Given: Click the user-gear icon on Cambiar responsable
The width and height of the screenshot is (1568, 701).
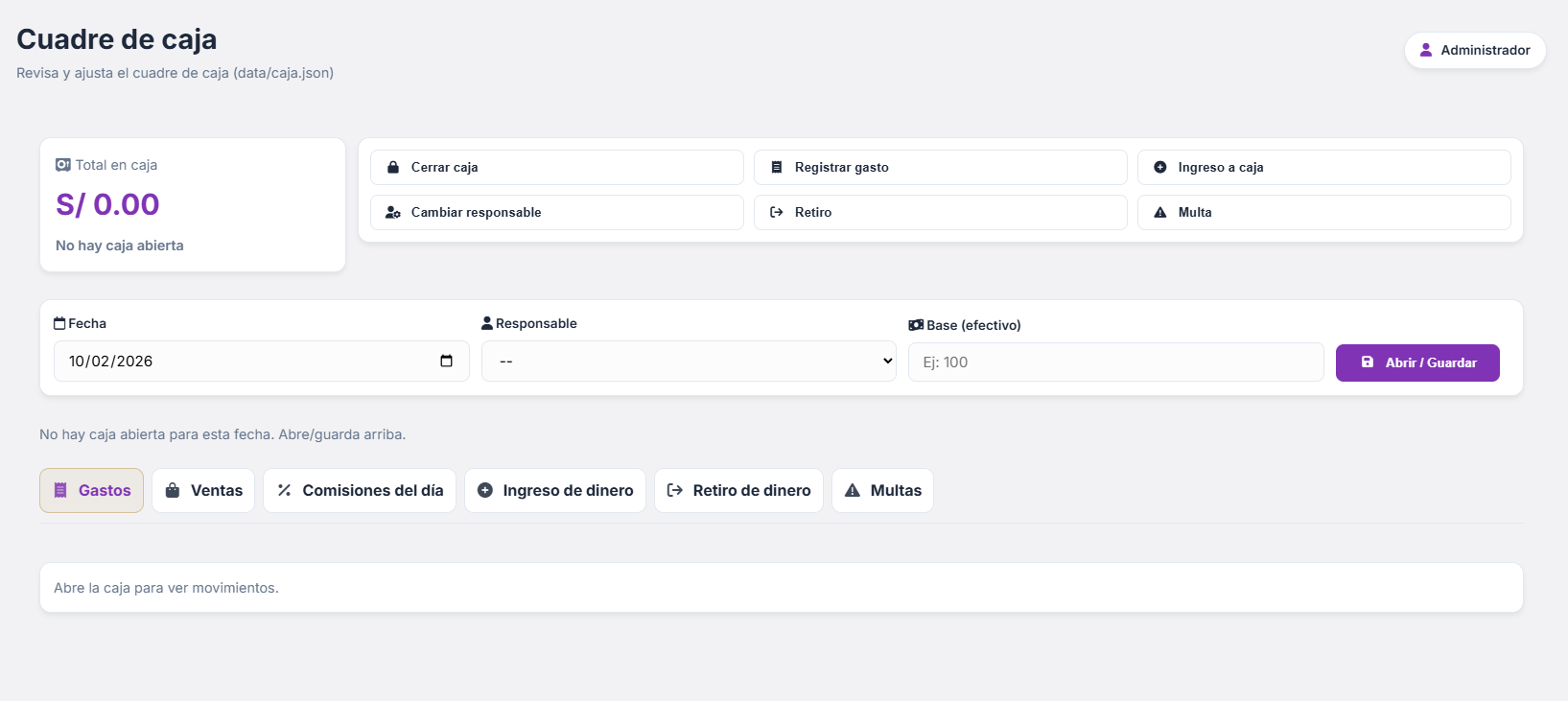Looking at the screenshot, I should (393, 212).
